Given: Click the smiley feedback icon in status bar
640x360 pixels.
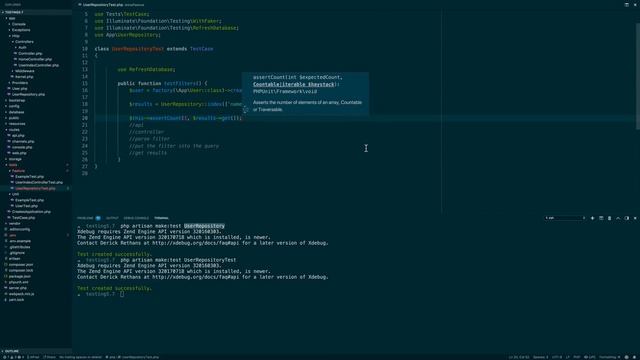Looking at the screenshot, I should tap(627, 357).
